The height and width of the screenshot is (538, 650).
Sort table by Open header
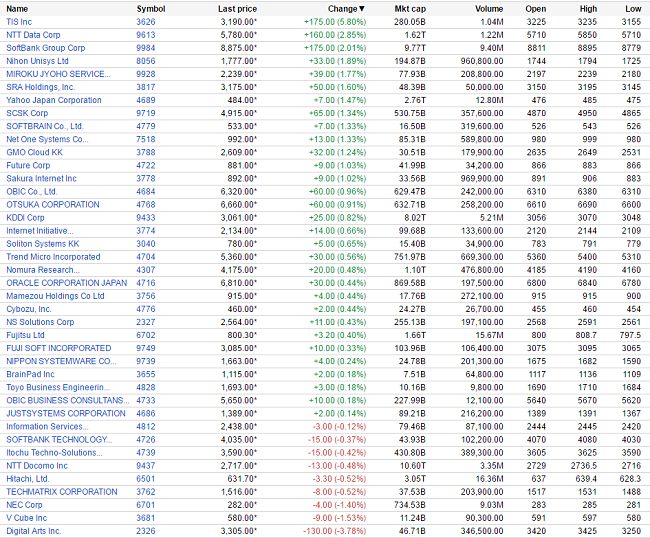point(536,9)
